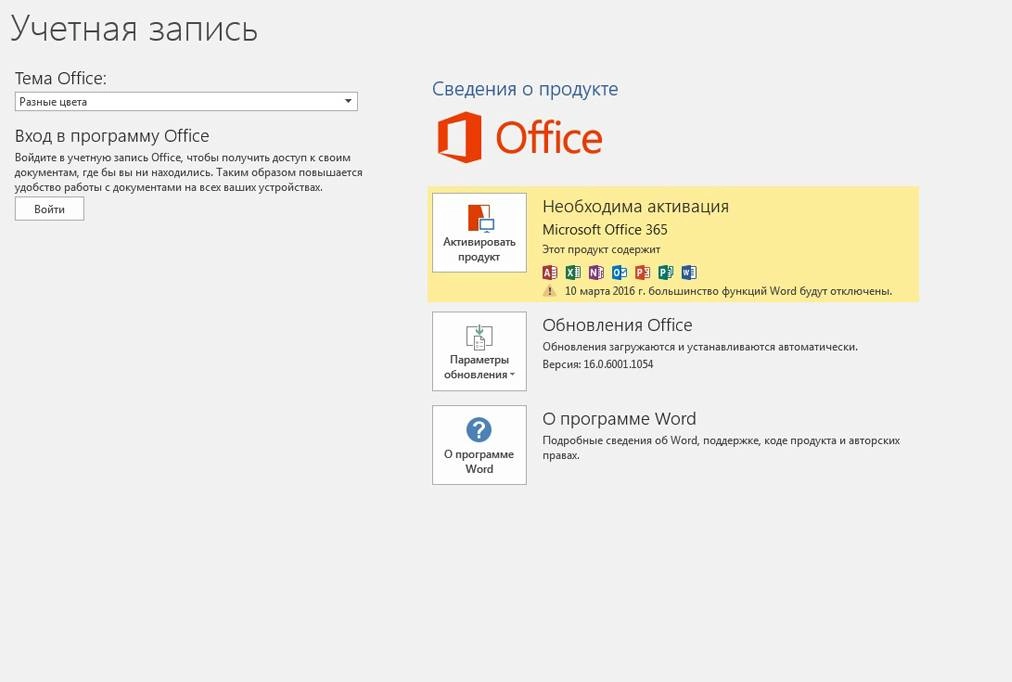Click the version number 16.0.6001.1054 line

point(598,364)
